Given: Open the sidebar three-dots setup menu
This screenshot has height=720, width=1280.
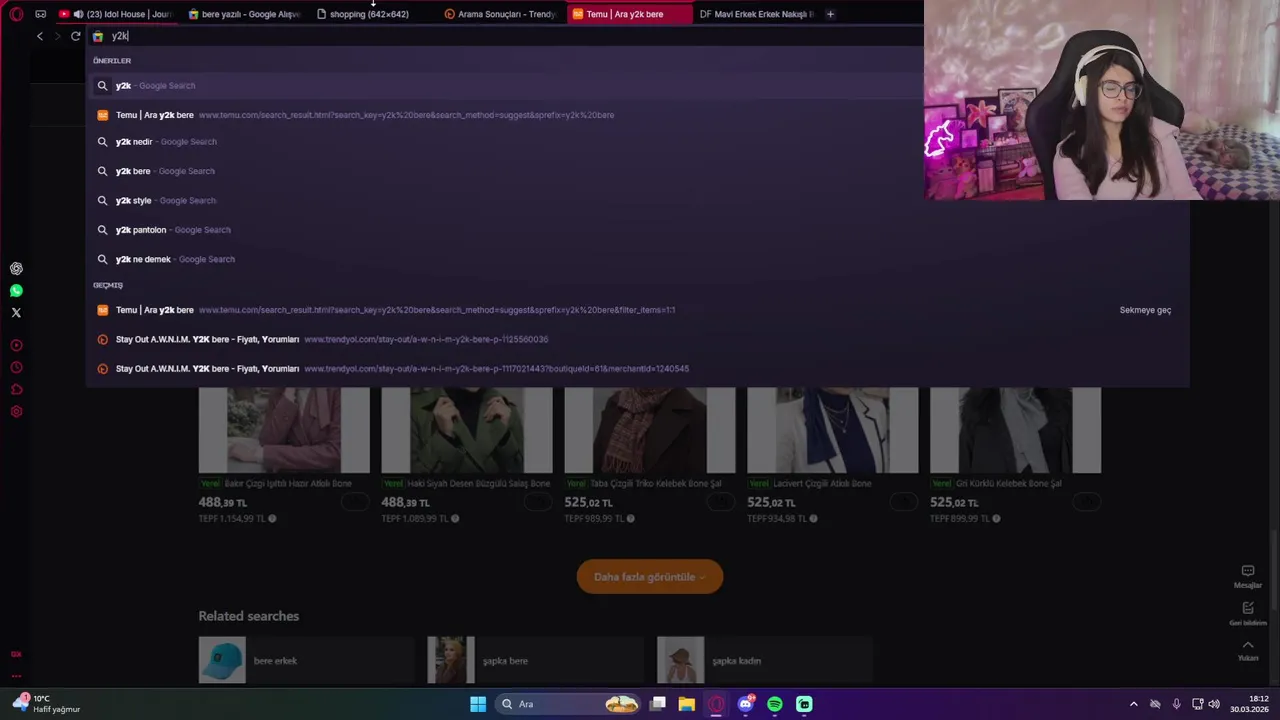Looking at the screenshot, I should pos(16,675).
